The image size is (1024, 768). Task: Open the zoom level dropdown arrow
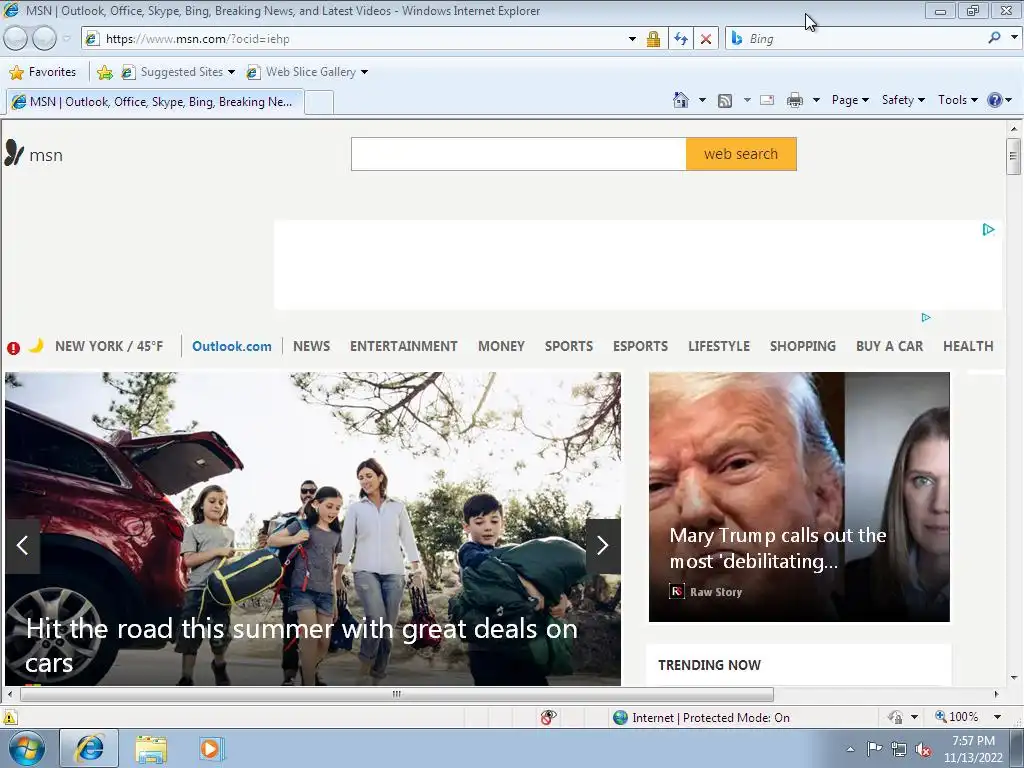coord(997,717)
